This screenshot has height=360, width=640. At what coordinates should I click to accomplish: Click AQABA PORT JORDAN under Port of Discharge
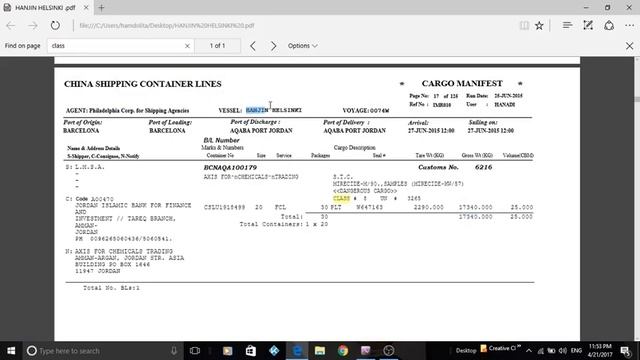pyautogui.click(x=261, y=131)
